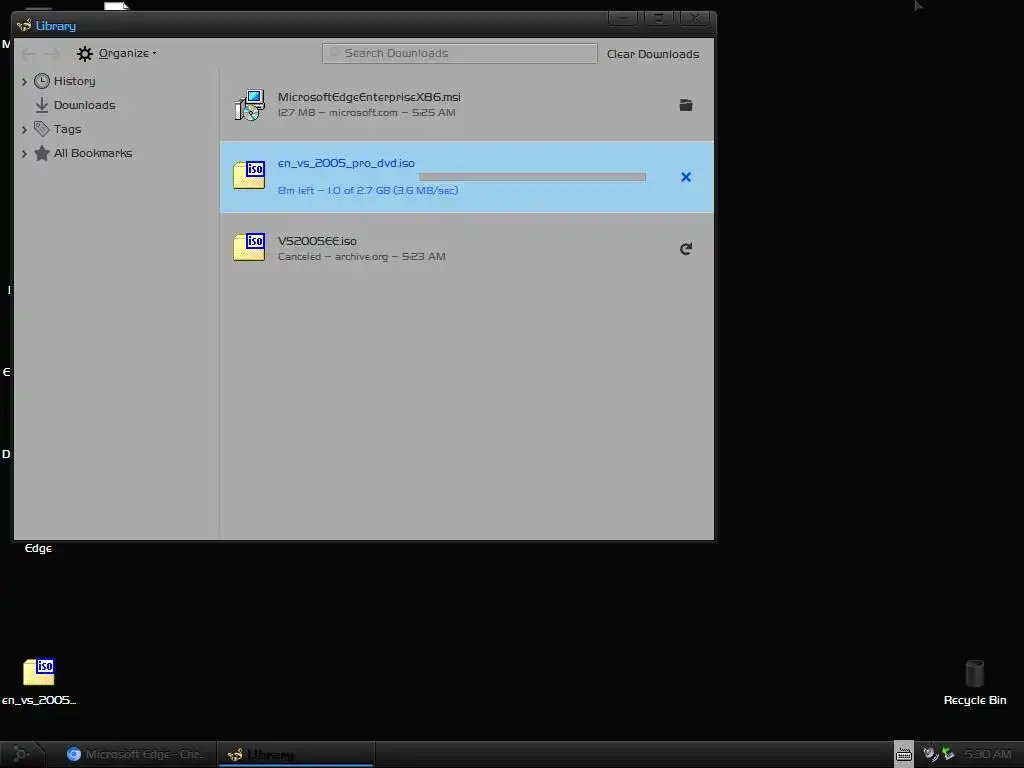Image resolution: width=1024 pixels, height=768 pixels.
Task: Click the en_vs_2005_pro_dvd.iso download progress bar
Action: [532, 177]
